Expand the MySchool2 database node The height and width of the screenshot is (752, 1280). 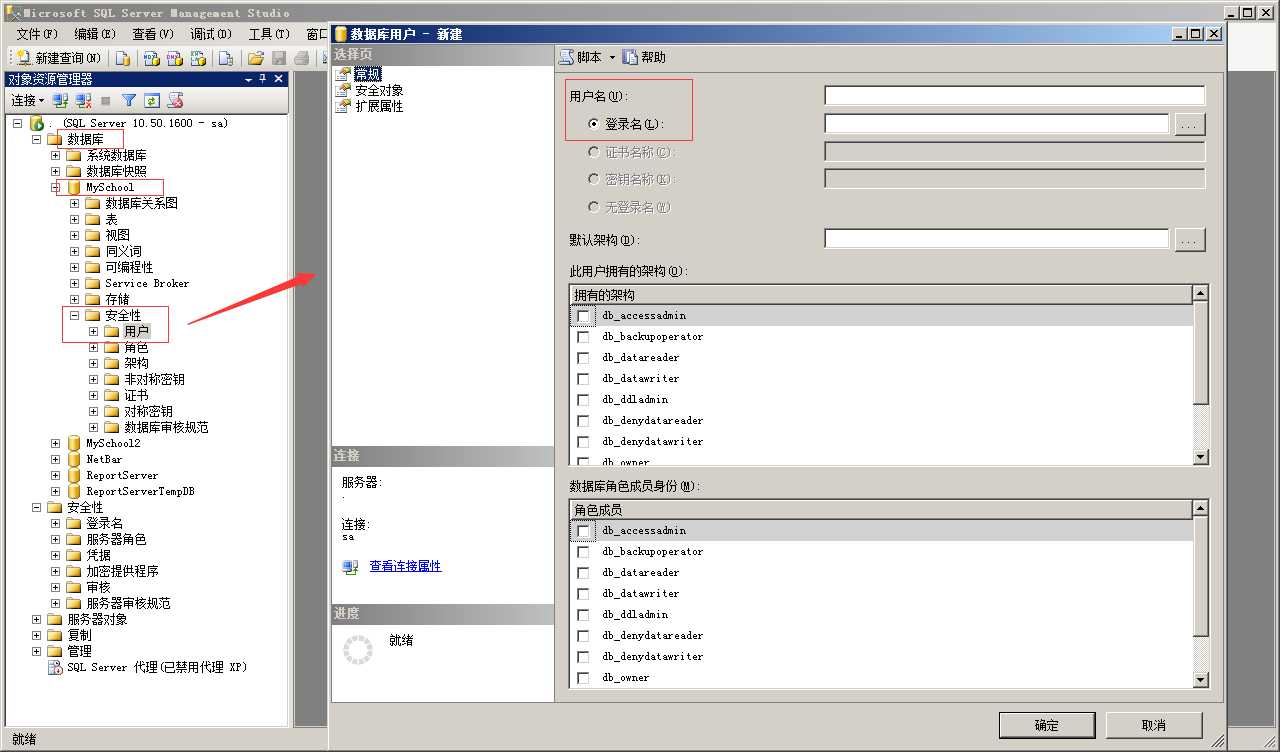pos(56,443)
